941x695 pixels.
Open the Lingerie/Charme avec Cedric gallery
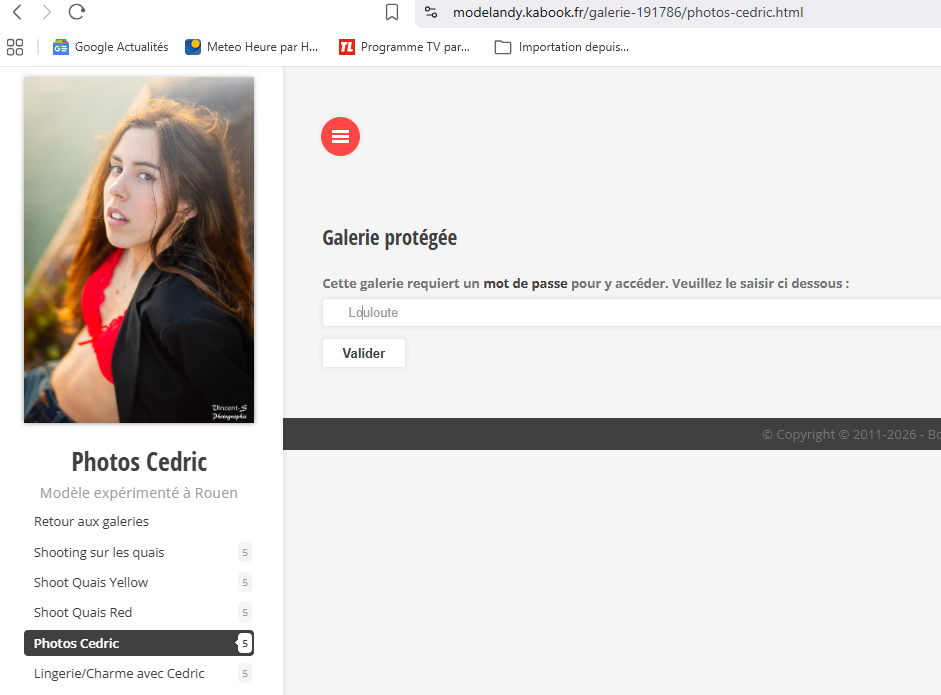point(119,674)
